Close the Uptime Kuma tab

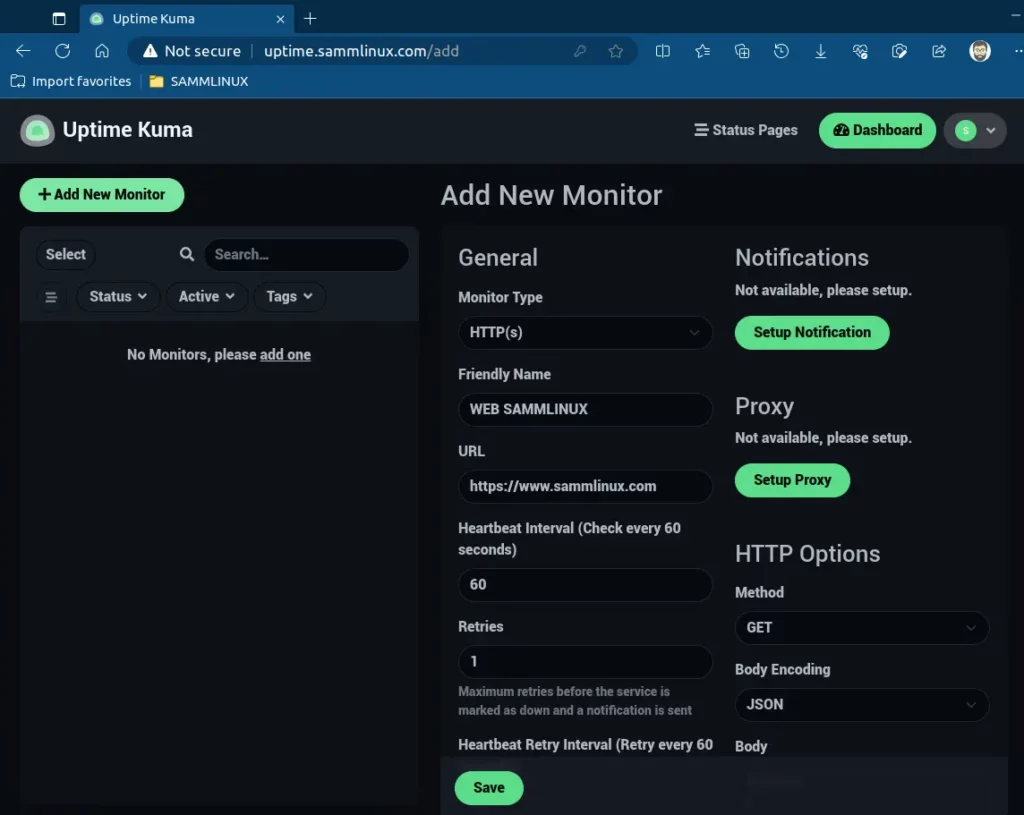280,19
